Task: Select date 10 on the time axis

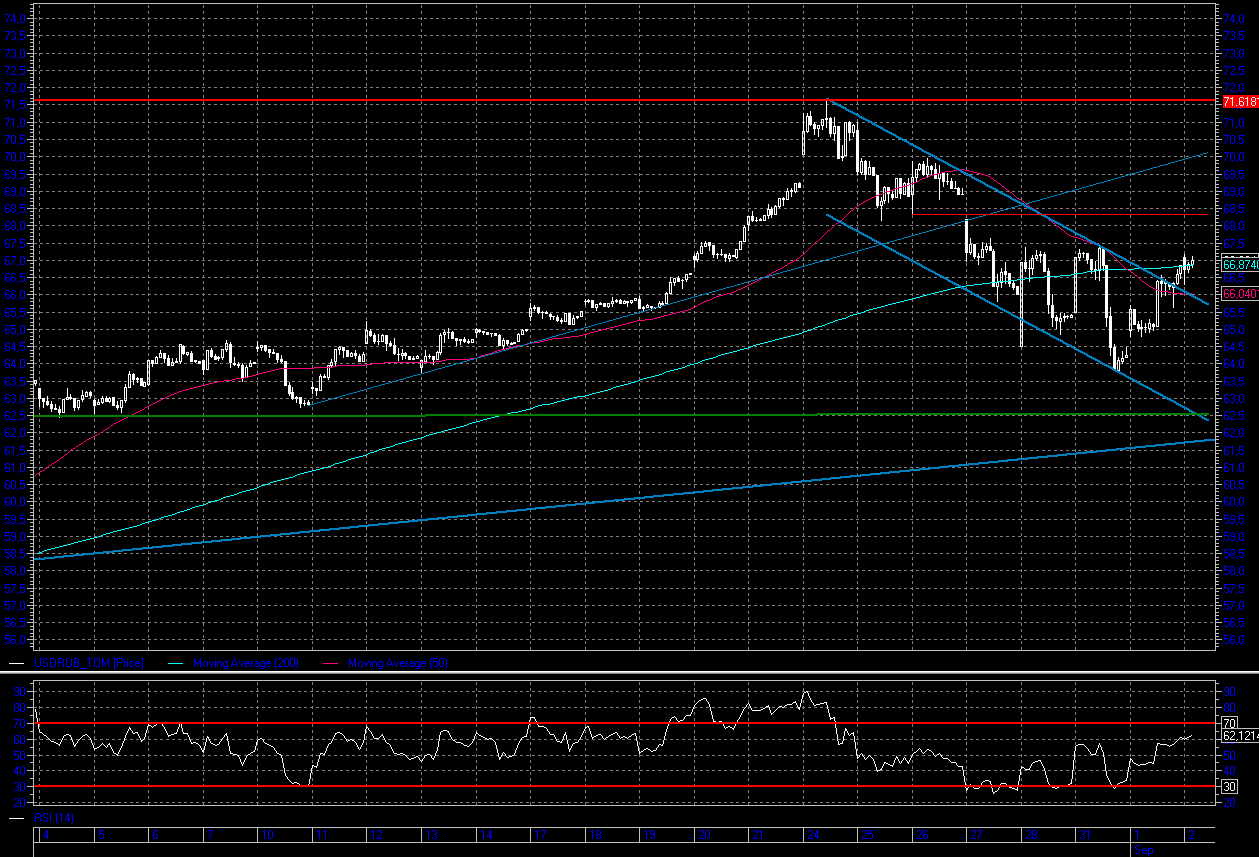Action: pos(266,834)
